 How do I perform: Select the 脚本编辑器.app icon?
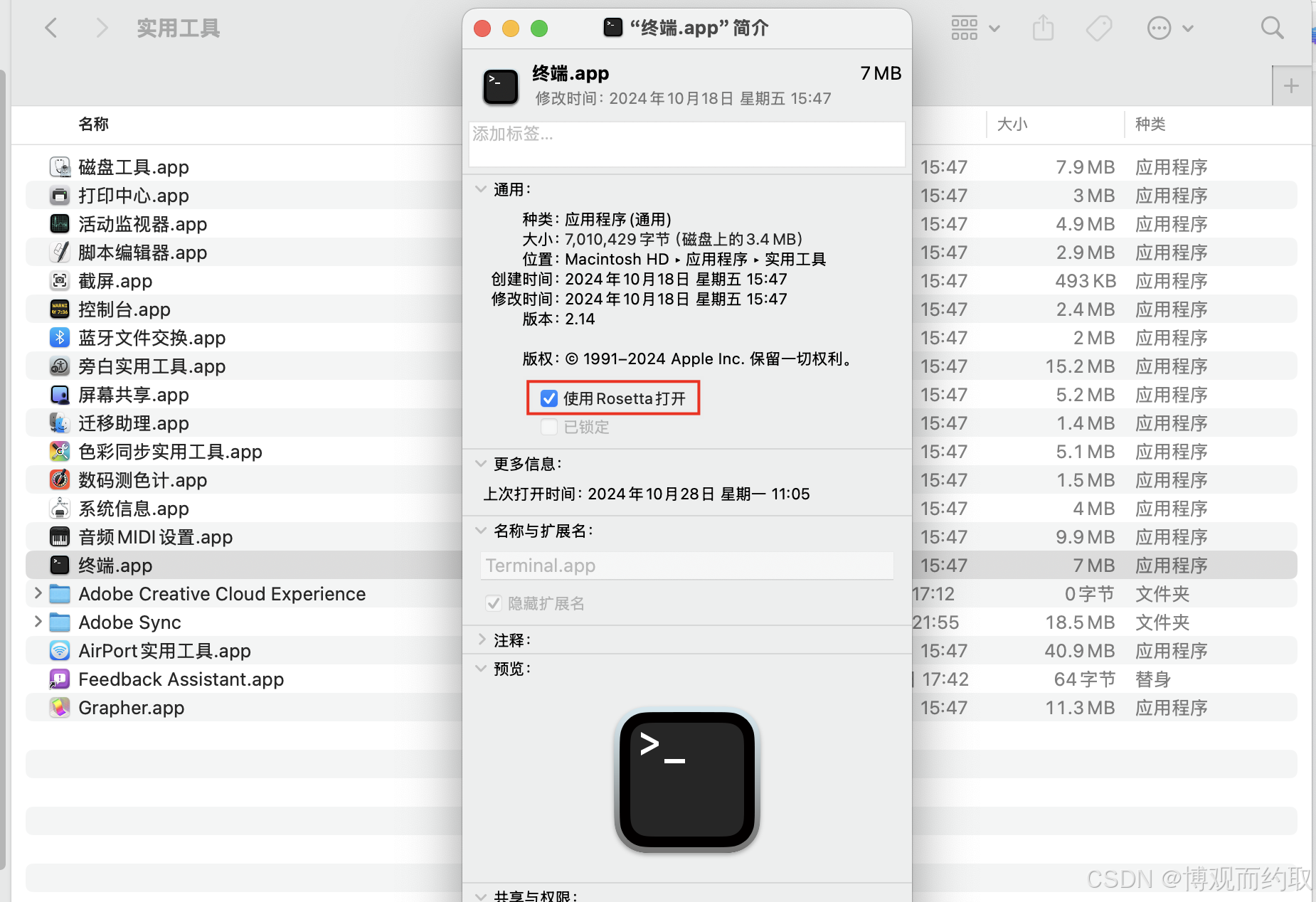[x=60, y=253]
